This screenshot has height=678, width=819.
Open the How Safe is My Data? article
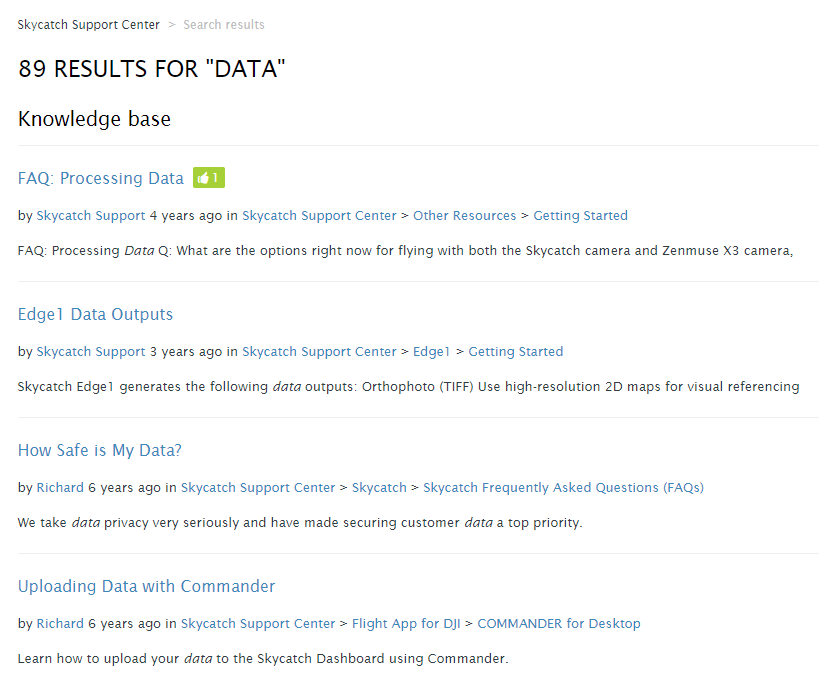(x=100, y=450)
